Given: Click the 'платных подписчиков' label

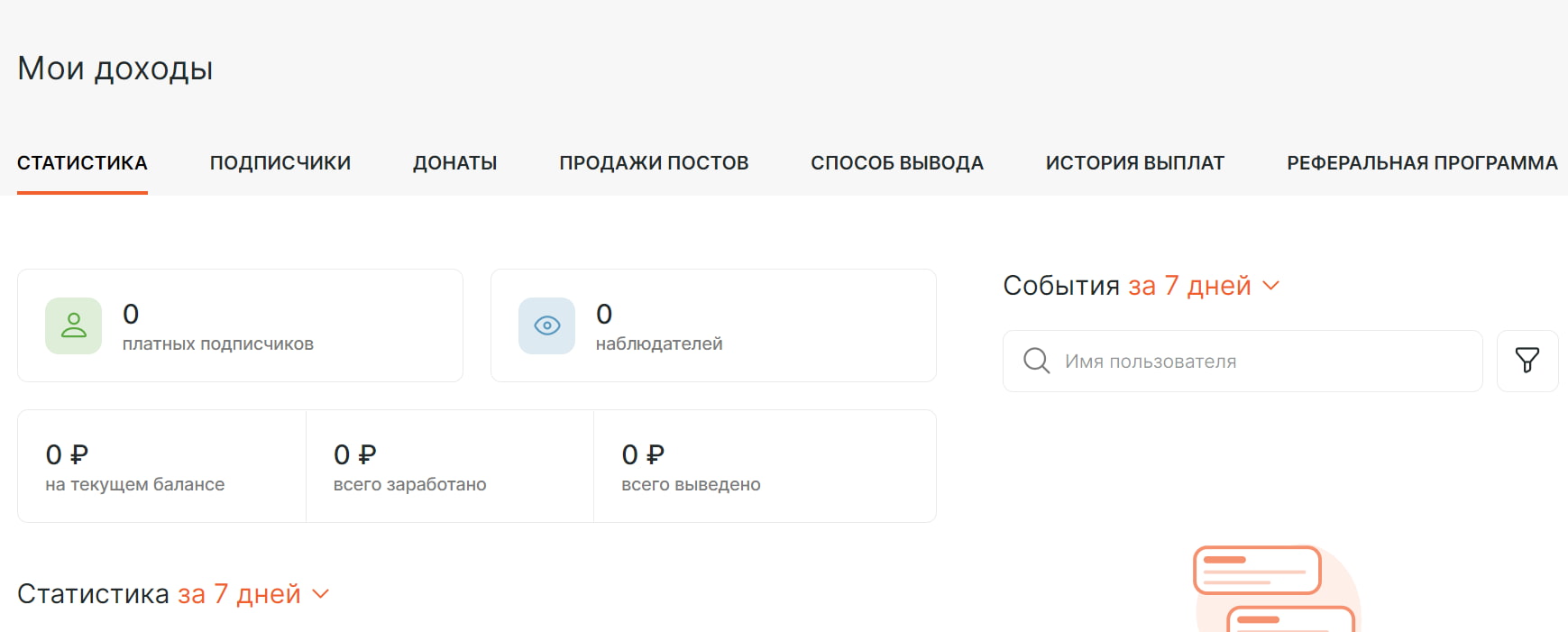Looking at the screenshot, I should pyautogui.click(x=218, y=343).
